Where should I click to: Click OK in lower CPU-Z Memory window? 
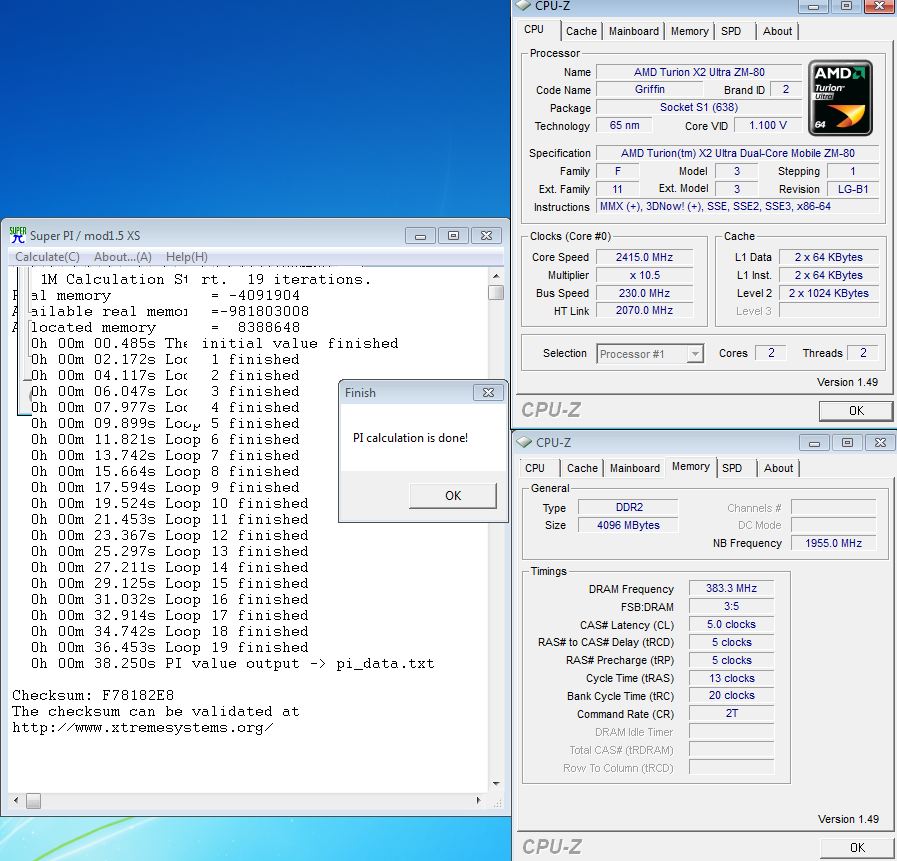857,848
